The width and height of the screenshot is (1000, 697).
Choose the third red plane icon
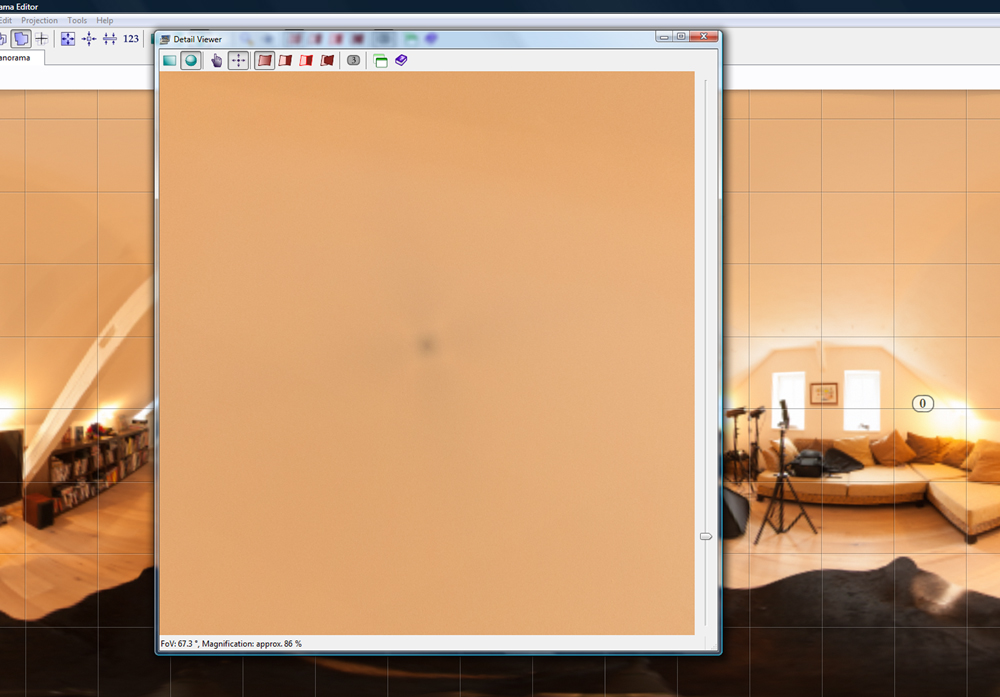[306, 61]
